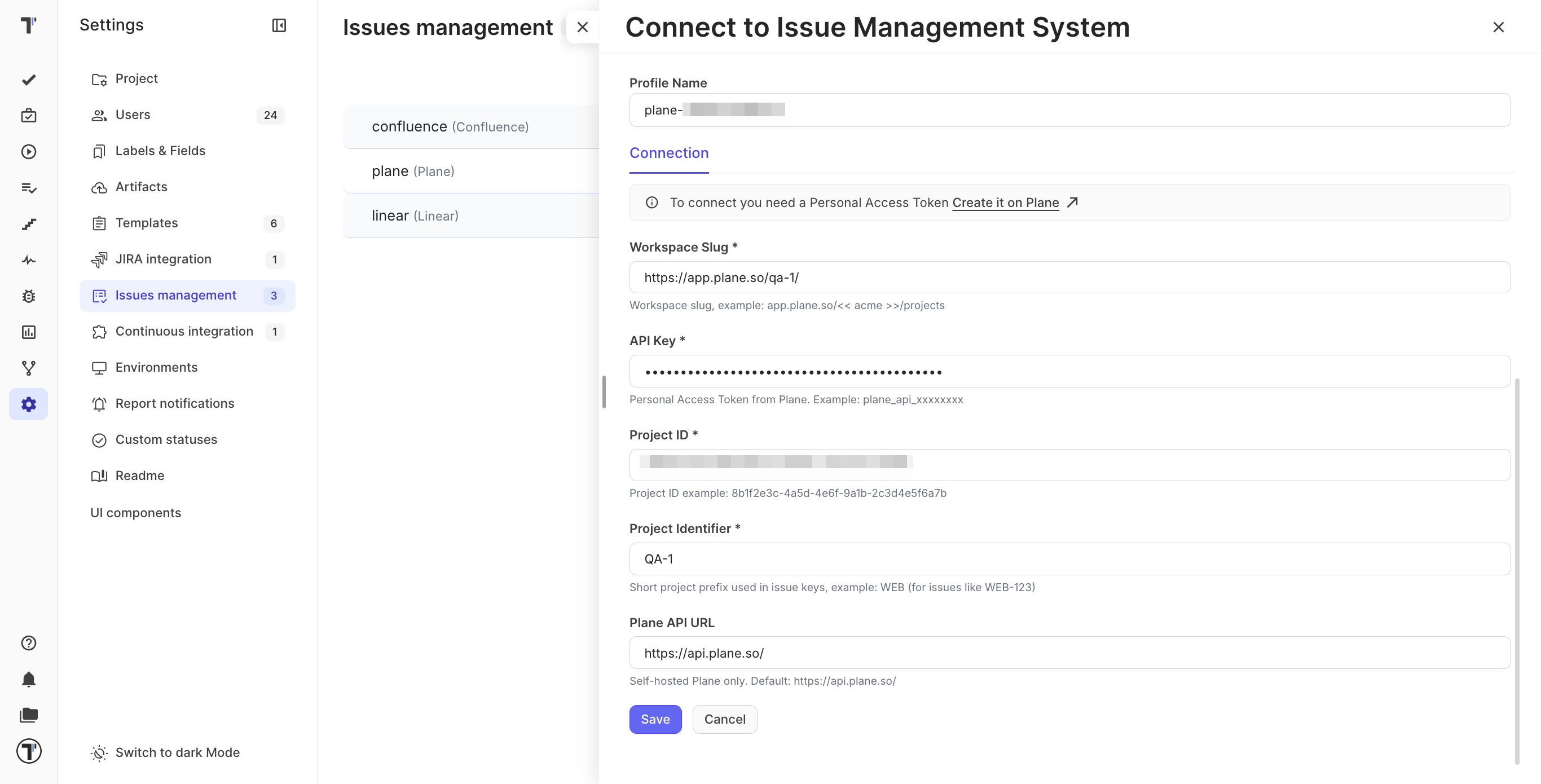This screenshot has height=784, width=1541.
Task: Click the Cancel button
Action: 724,719
